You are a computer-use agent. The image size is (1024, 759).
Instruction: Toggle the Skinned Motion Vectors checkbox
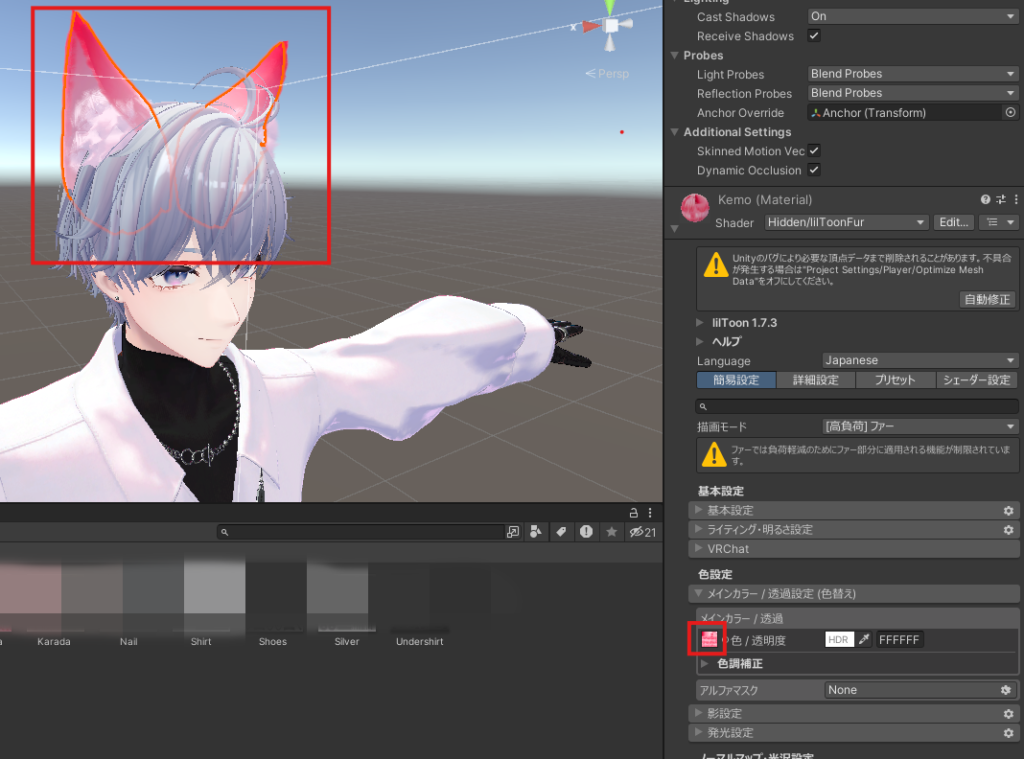814,151
